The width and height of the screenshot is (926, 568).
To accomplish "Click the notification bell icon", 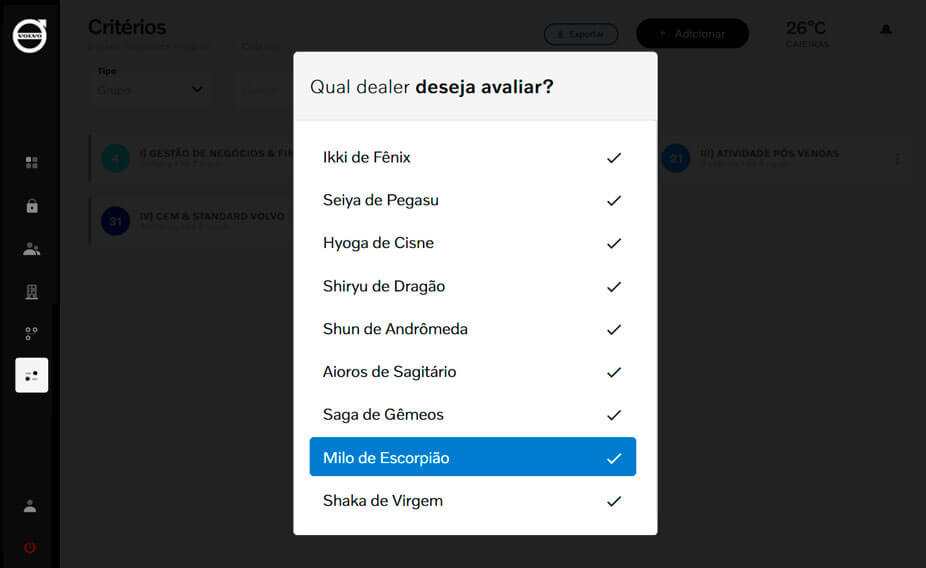I will click(x=885, y=30).
